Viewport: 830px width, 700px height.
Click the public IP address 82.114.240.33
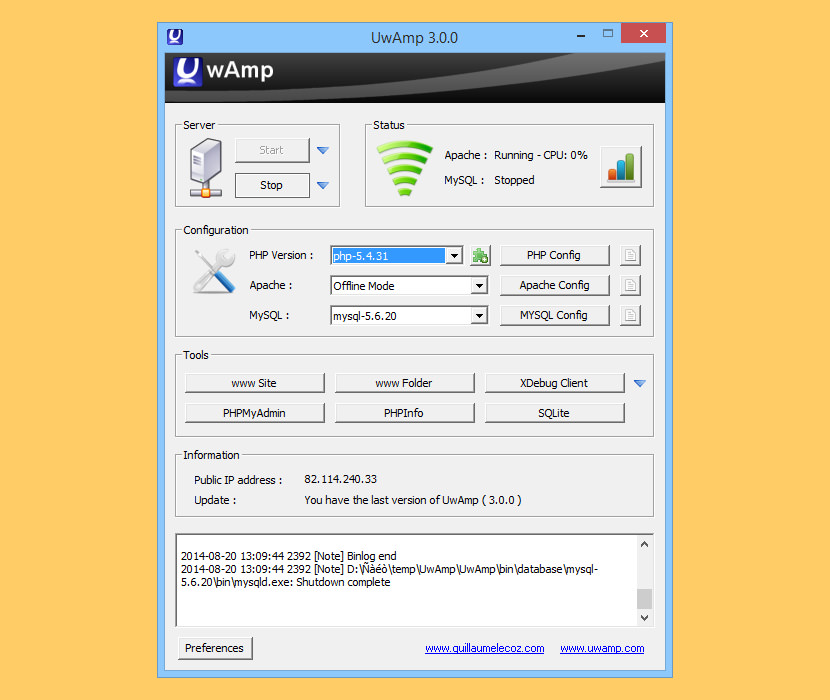click(x=340, y=480)
